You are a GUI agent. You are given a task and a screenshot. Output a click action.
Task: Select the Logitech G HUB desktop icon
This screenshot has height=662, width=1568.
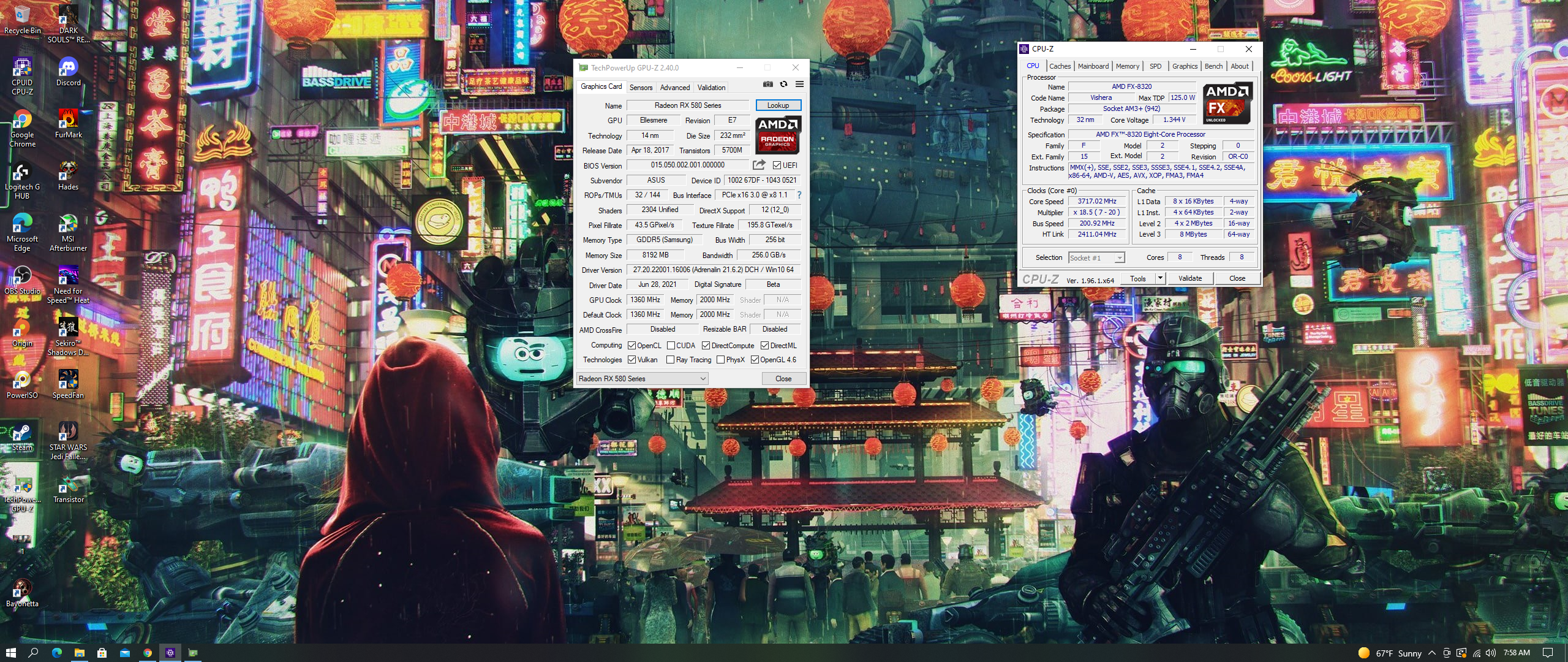tap(23, 181)
